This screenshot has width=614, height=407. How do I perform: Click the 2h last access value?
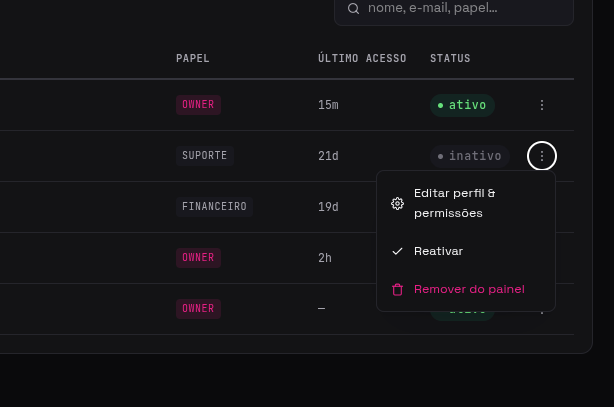tap(325, 258)
